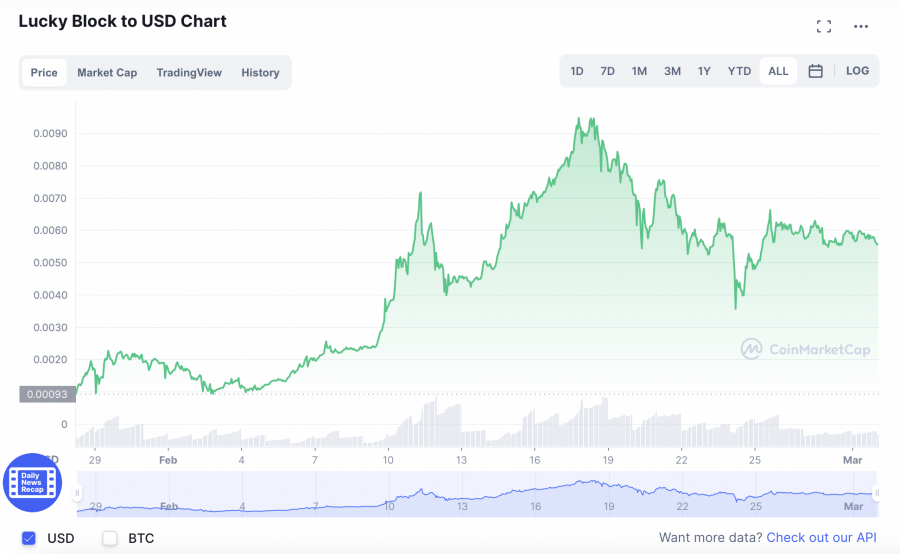Viewport: 900px width, 554px height.
Task: Open the History tab
Action: (x=260, y=72)
